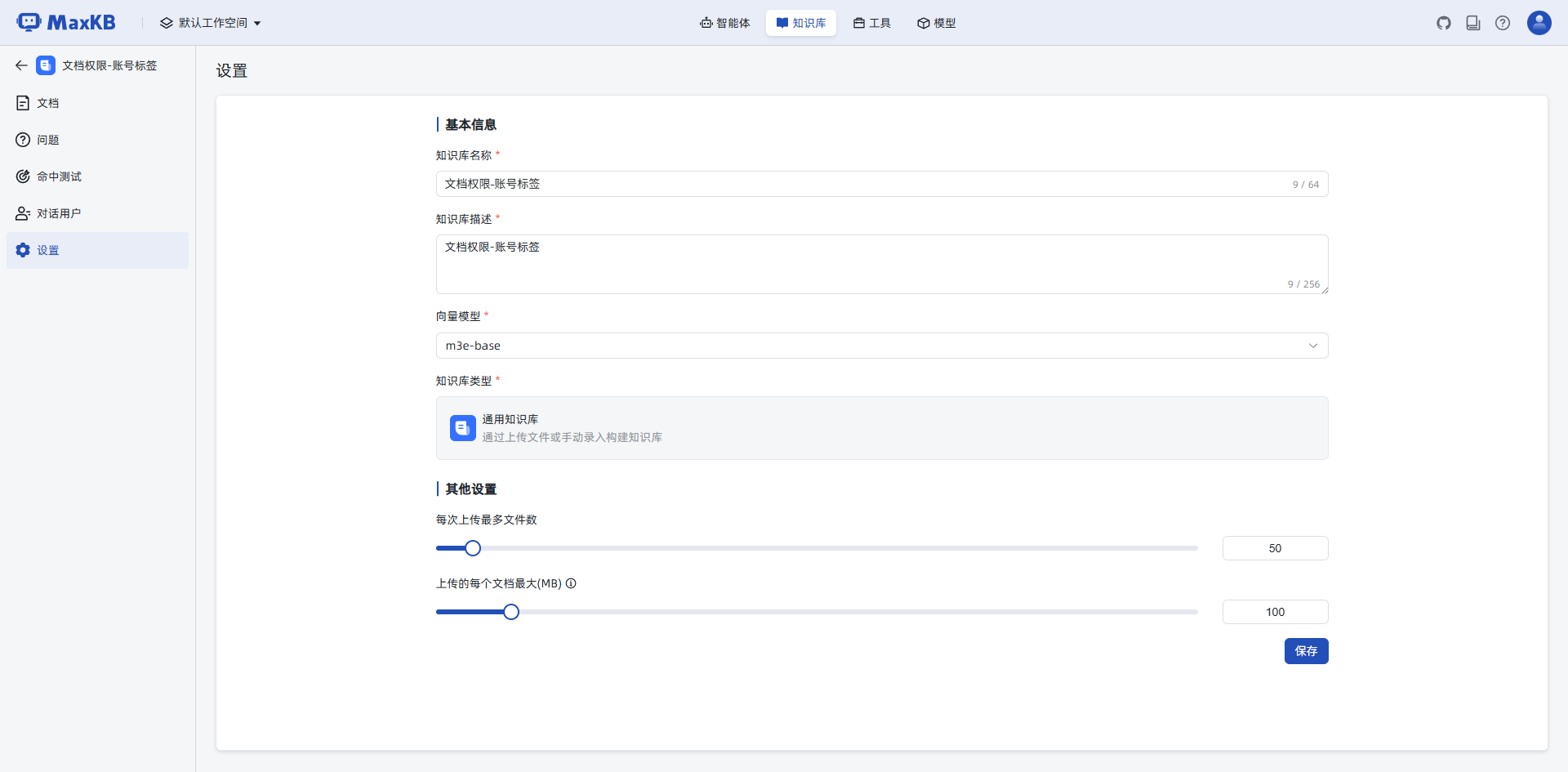The width and height of the screenshot is (1568, 772).
Task: Click the 保存 button
Action: [1306, 651]
